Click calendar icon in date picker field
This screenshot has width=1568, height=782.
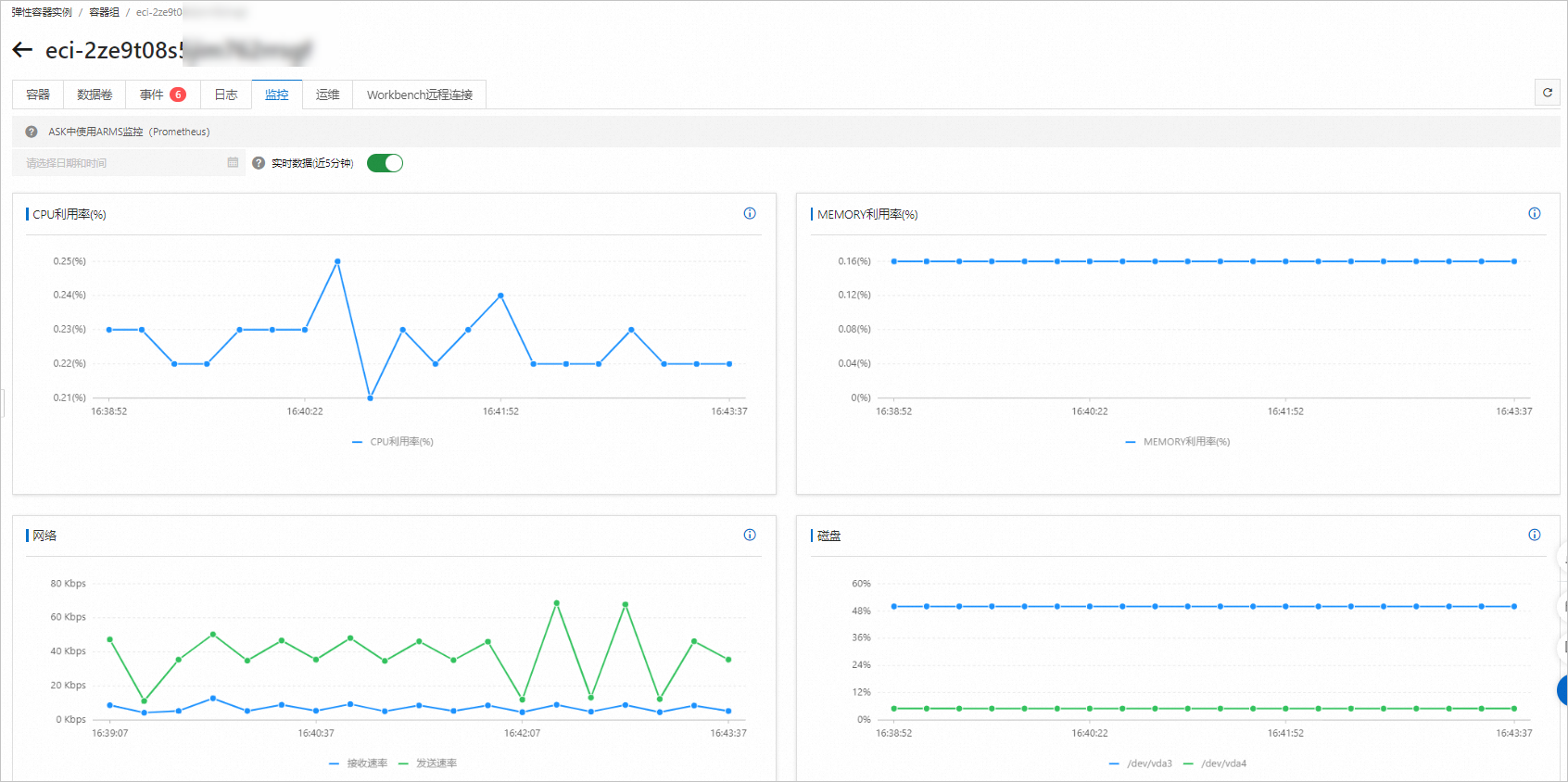point(233,163)
